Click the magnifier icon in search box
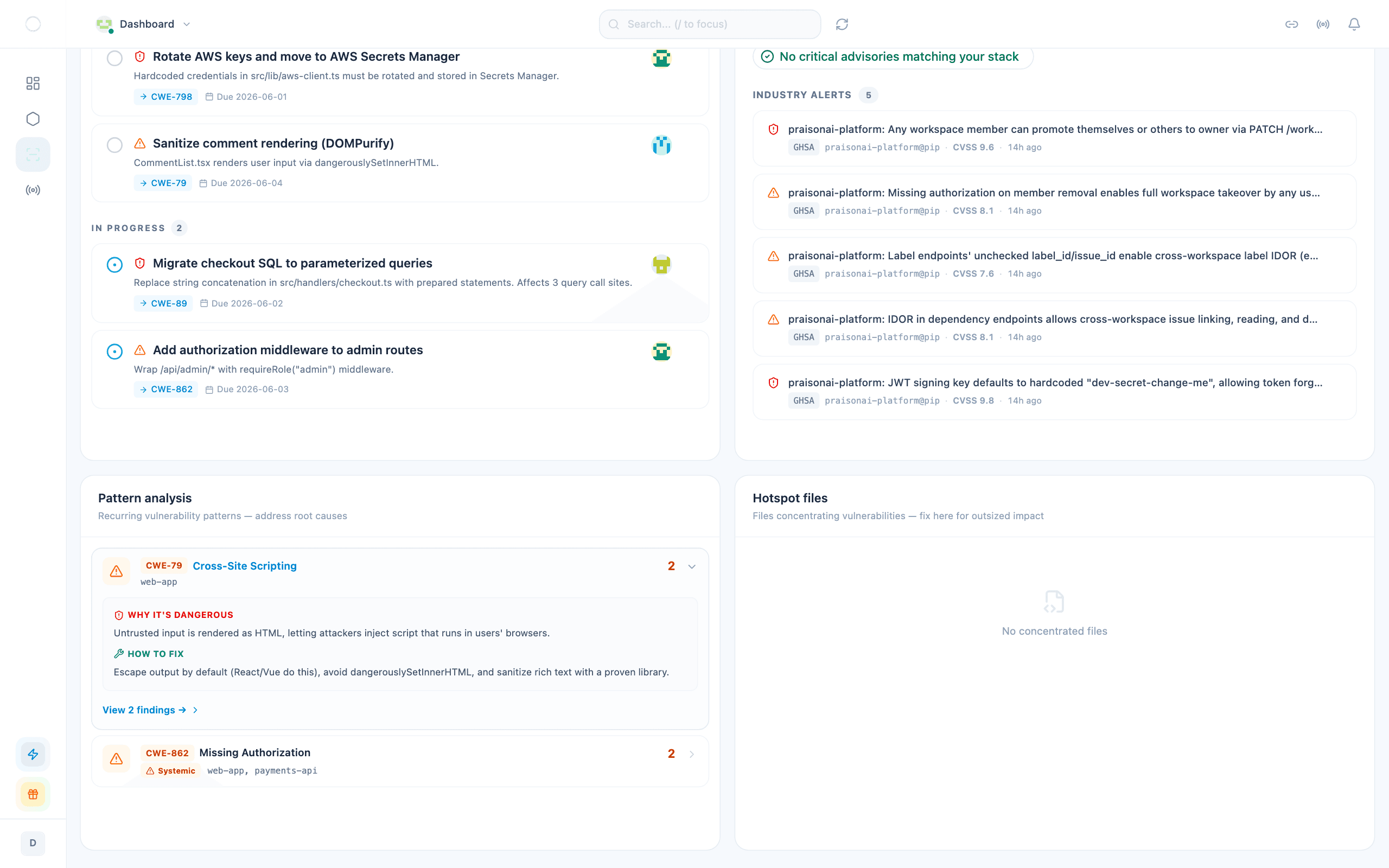The width and height of the screenshot is (1389, 868). 614,24
